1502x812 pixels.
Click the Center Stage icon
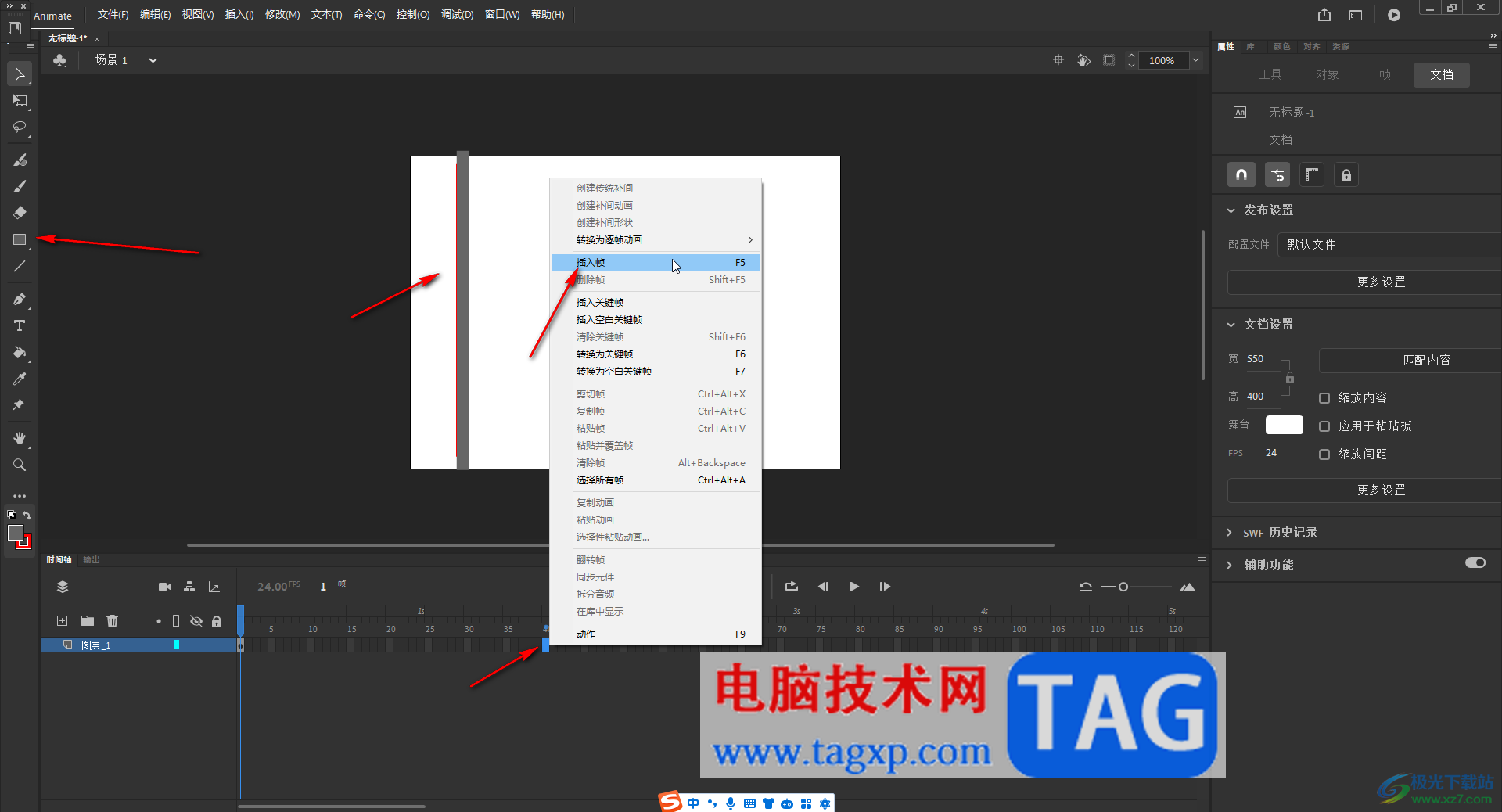point(1058,60)
